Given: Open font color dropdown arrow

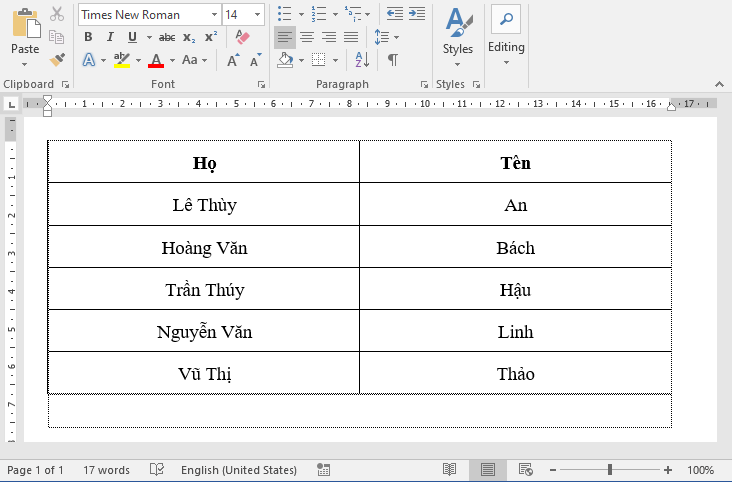Looking at the screenshot, I should (172, 60).
